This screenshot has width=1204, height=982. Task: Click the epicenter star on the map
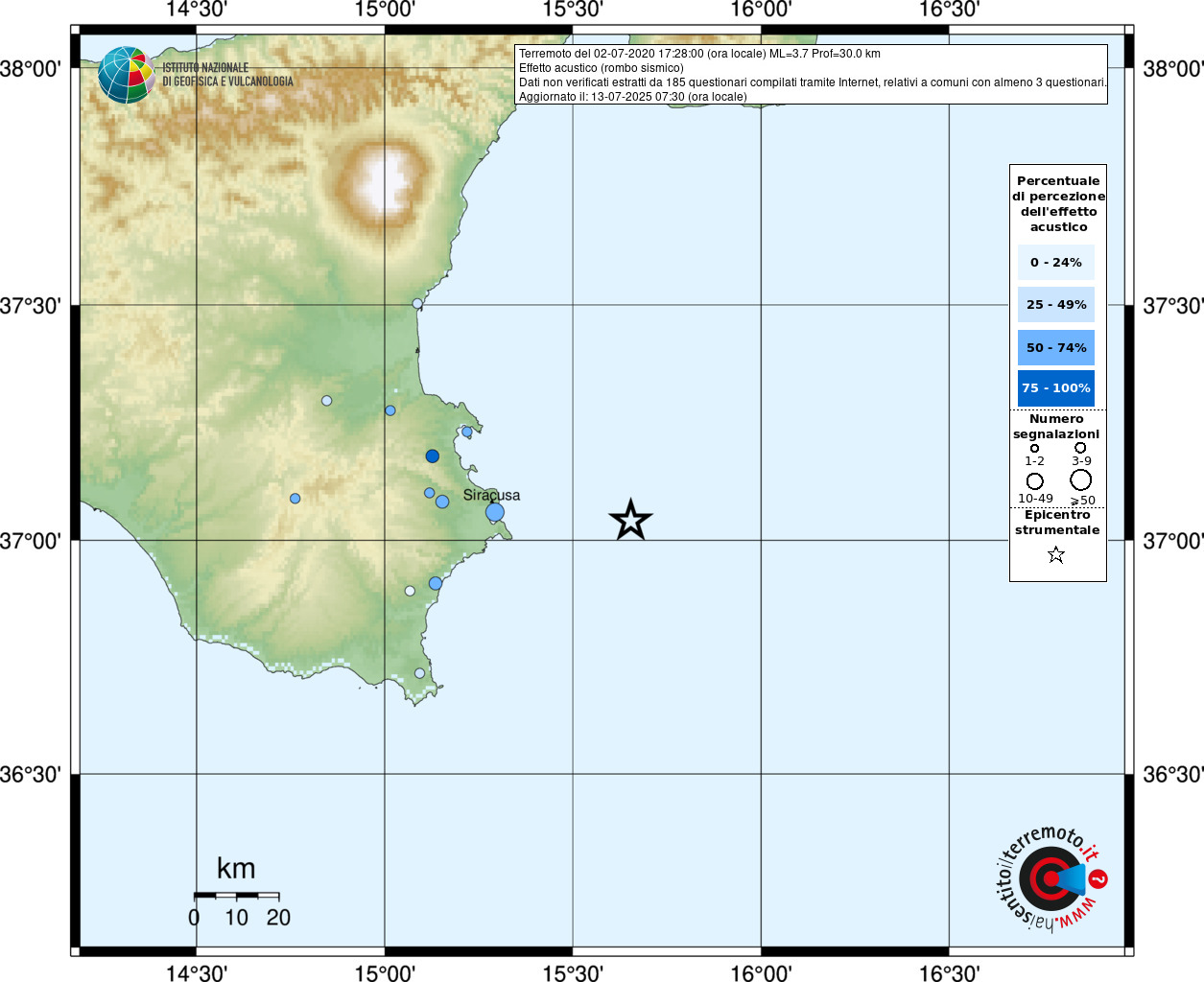[630, 520]
